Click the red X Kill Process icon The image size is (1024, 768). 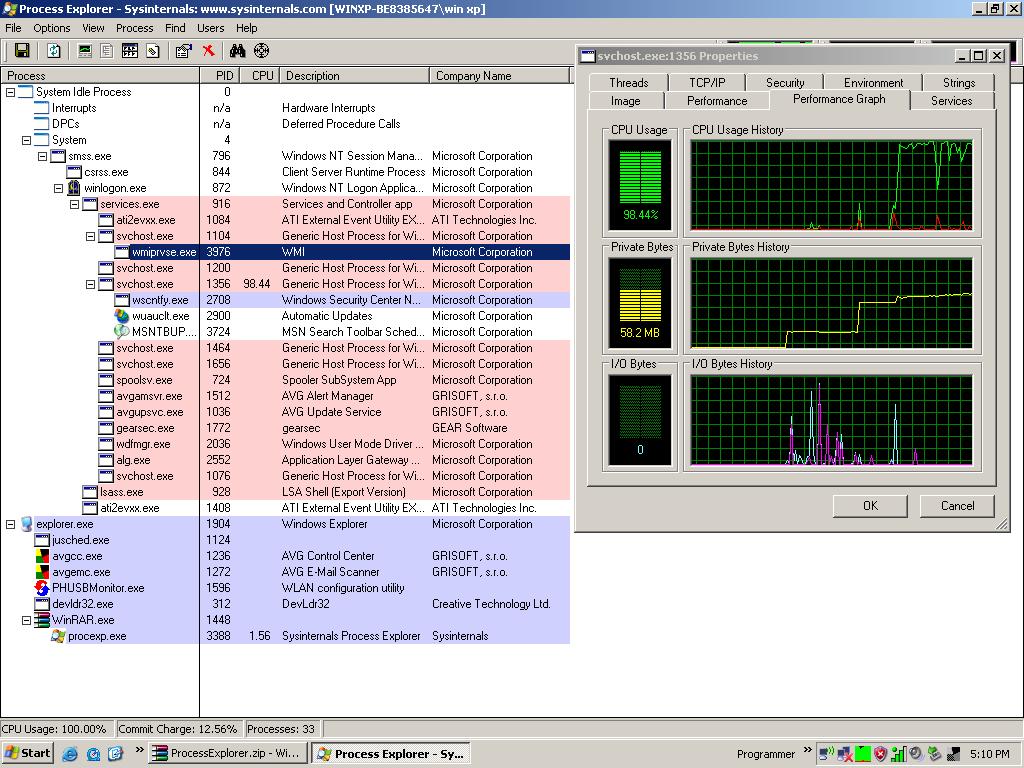208,51
